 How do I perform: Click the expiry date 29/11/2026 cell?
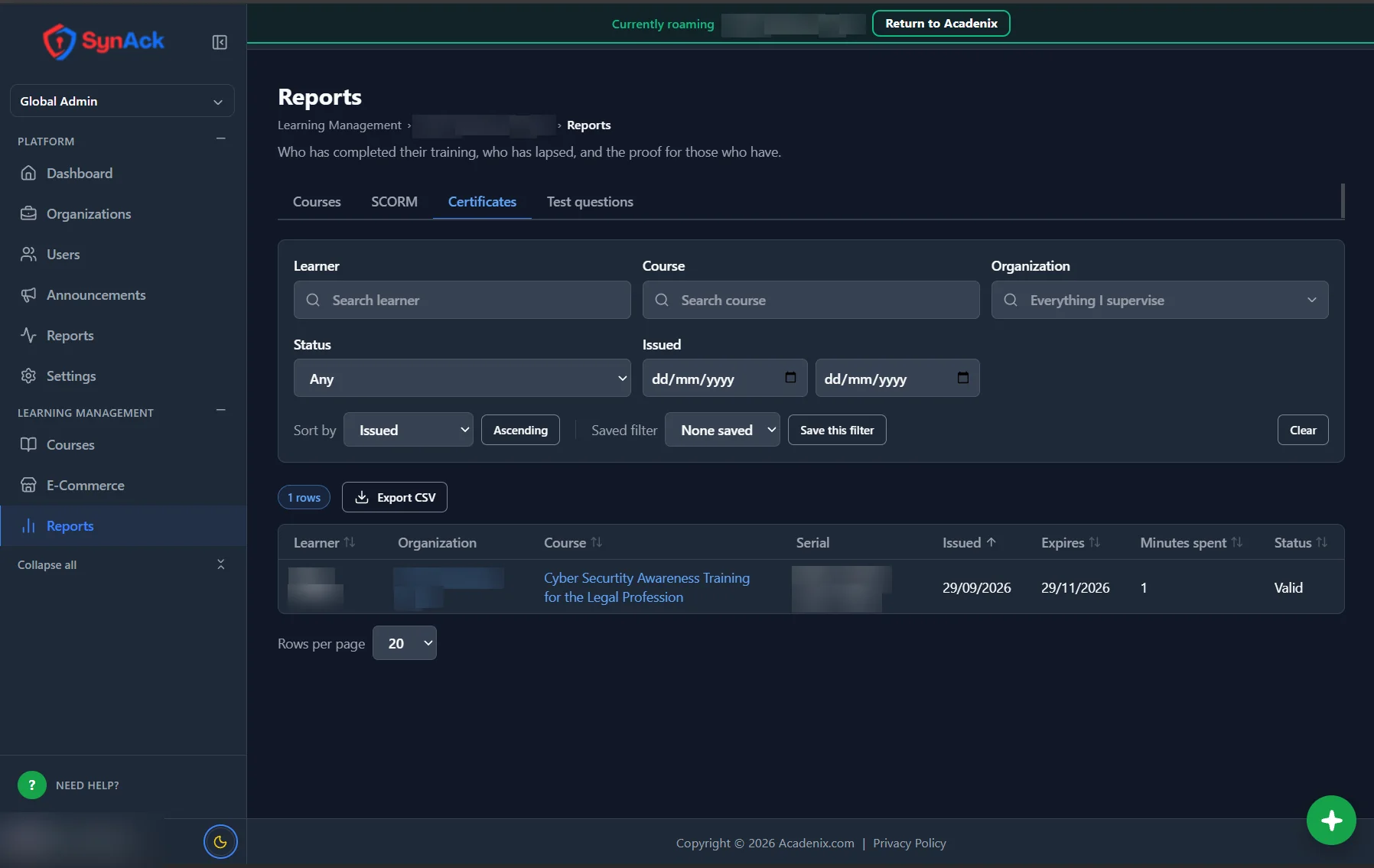1075,587
